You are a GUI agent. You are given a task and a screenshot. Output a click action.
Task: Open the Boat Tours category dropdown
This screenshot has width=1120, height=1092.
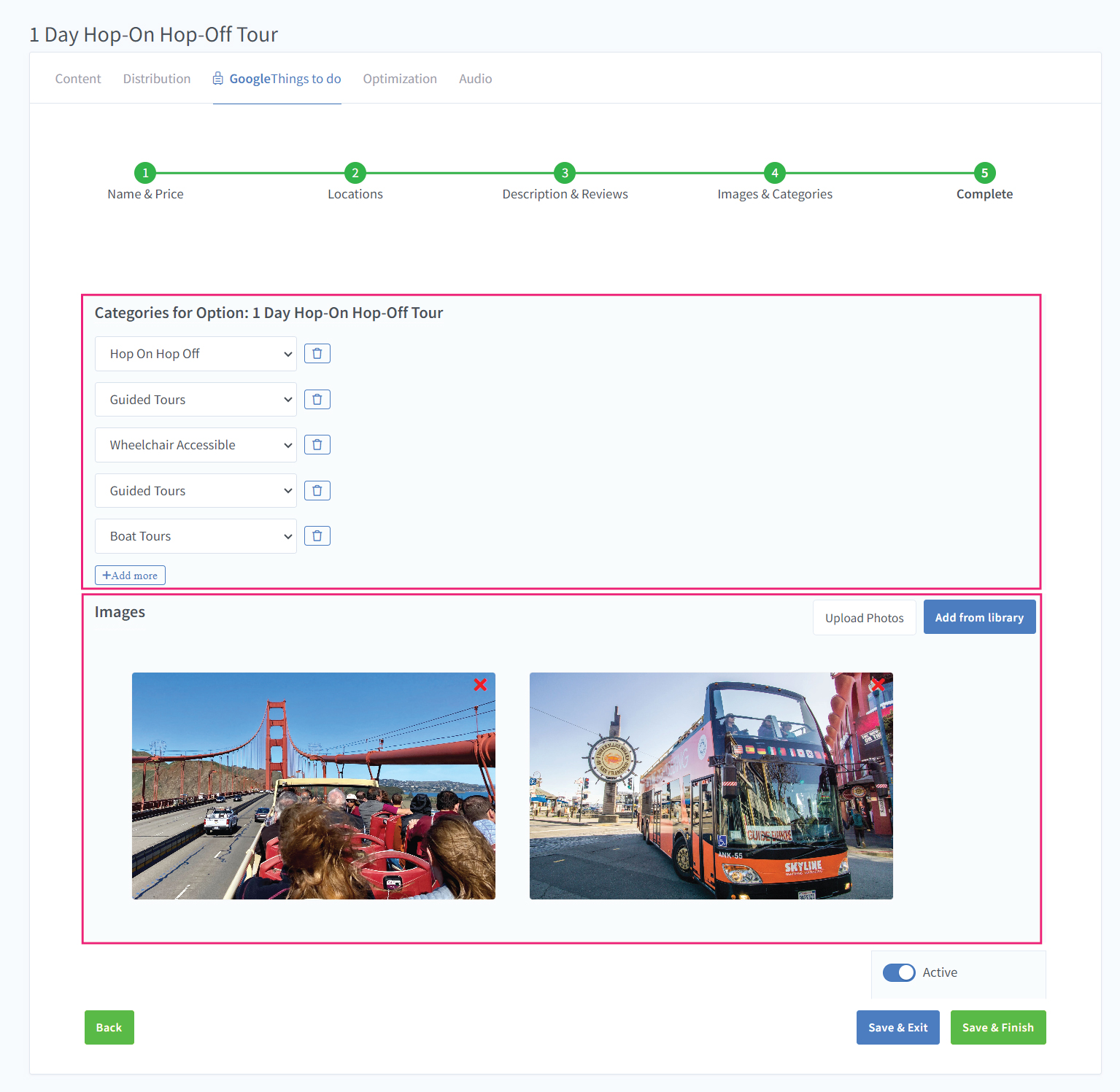point(196,536)
